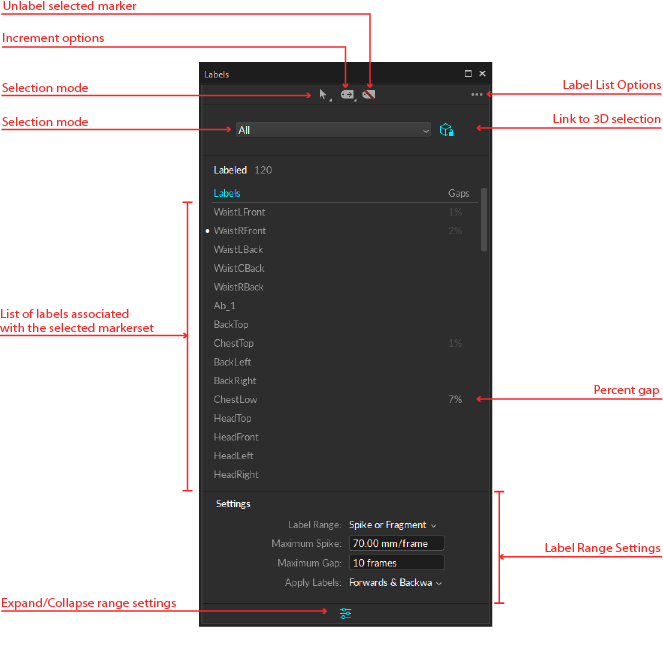The image size is (663, 654).
Task: Close the Labels panel
Action: click(482, 74)
